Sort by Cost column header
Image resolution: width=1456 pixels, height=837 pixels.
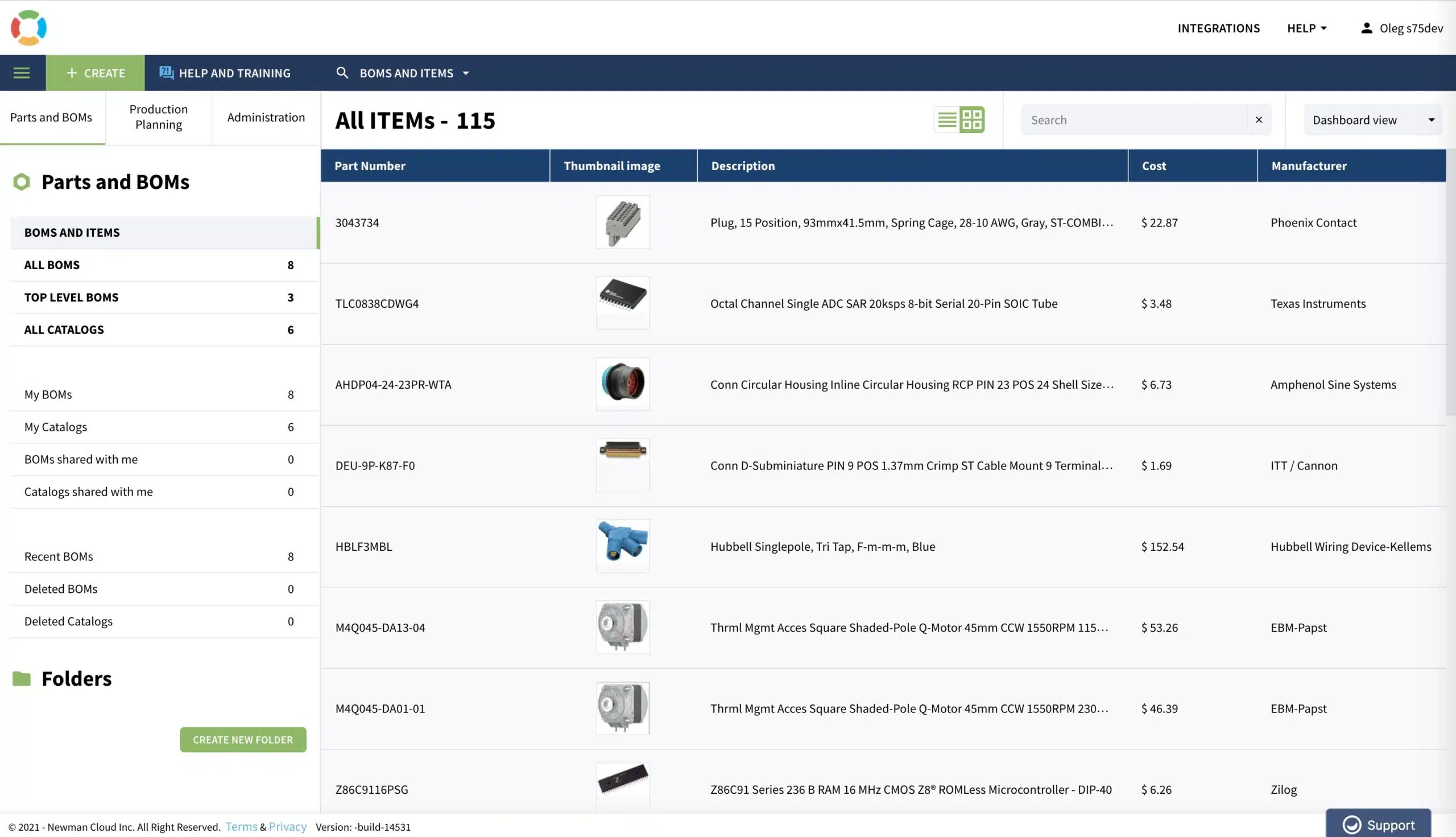pyautogui.click(x=1193, y=166)
